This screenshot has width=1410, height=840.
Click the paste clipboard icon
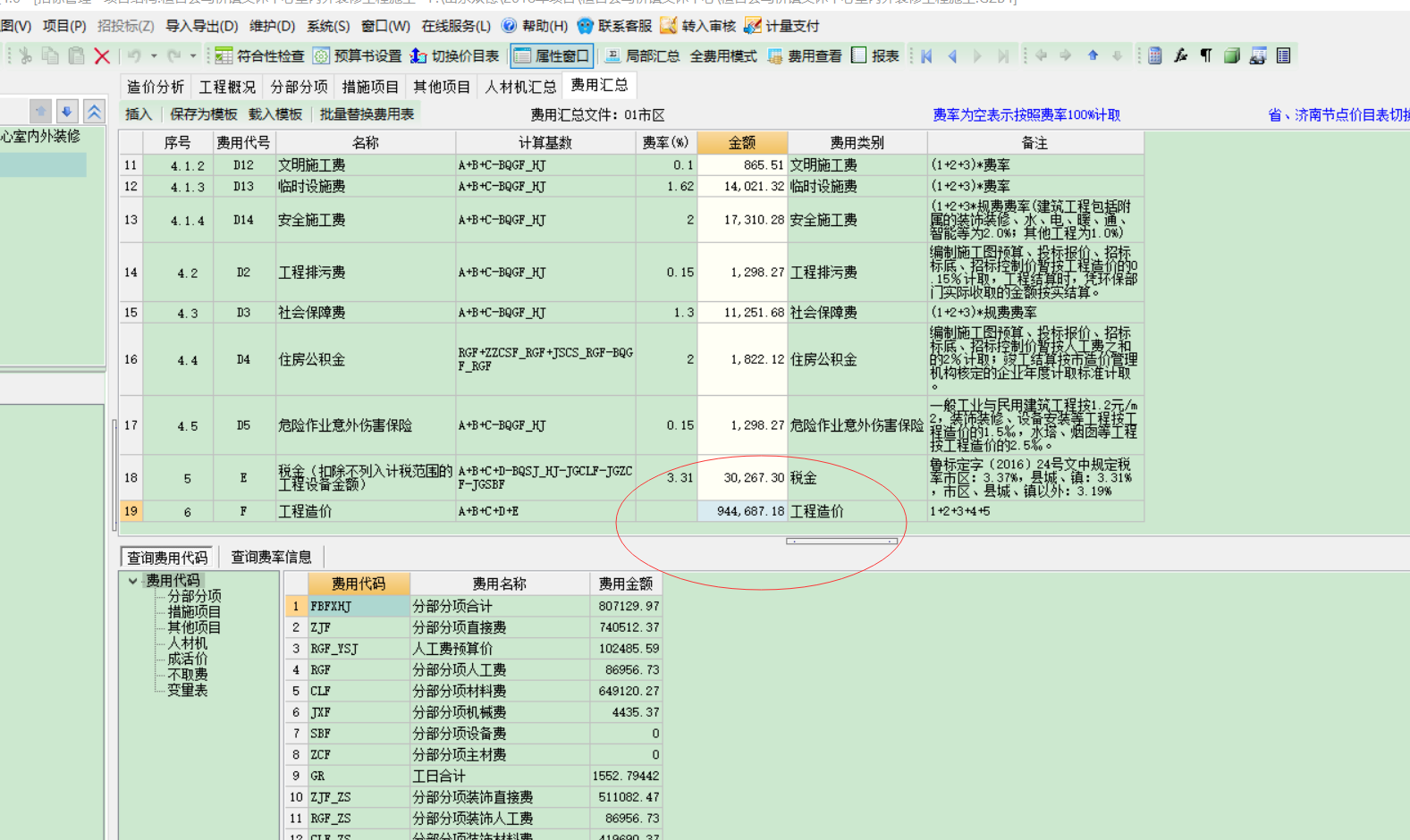point(76,56)
